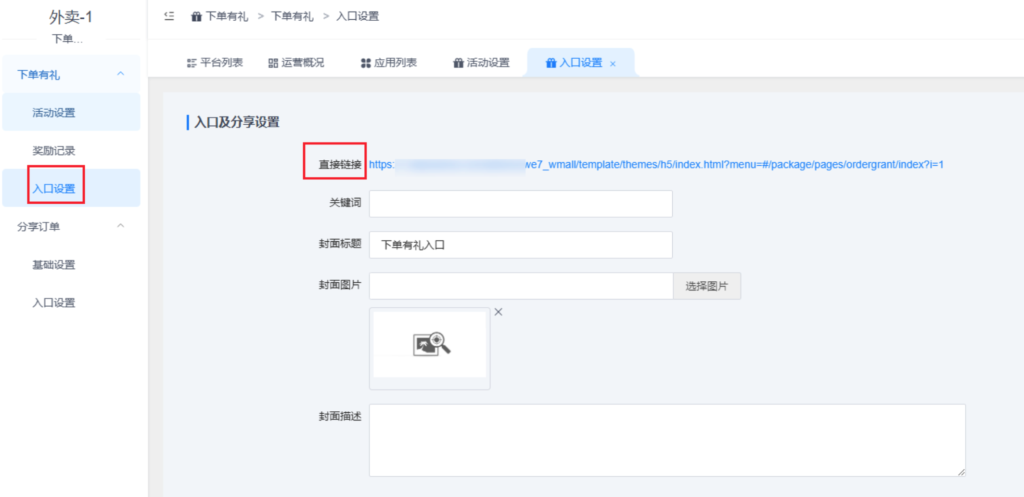Click the 运营概况 tab icon
Screen dimensions: 1024x497
click(x=273, y=63)
